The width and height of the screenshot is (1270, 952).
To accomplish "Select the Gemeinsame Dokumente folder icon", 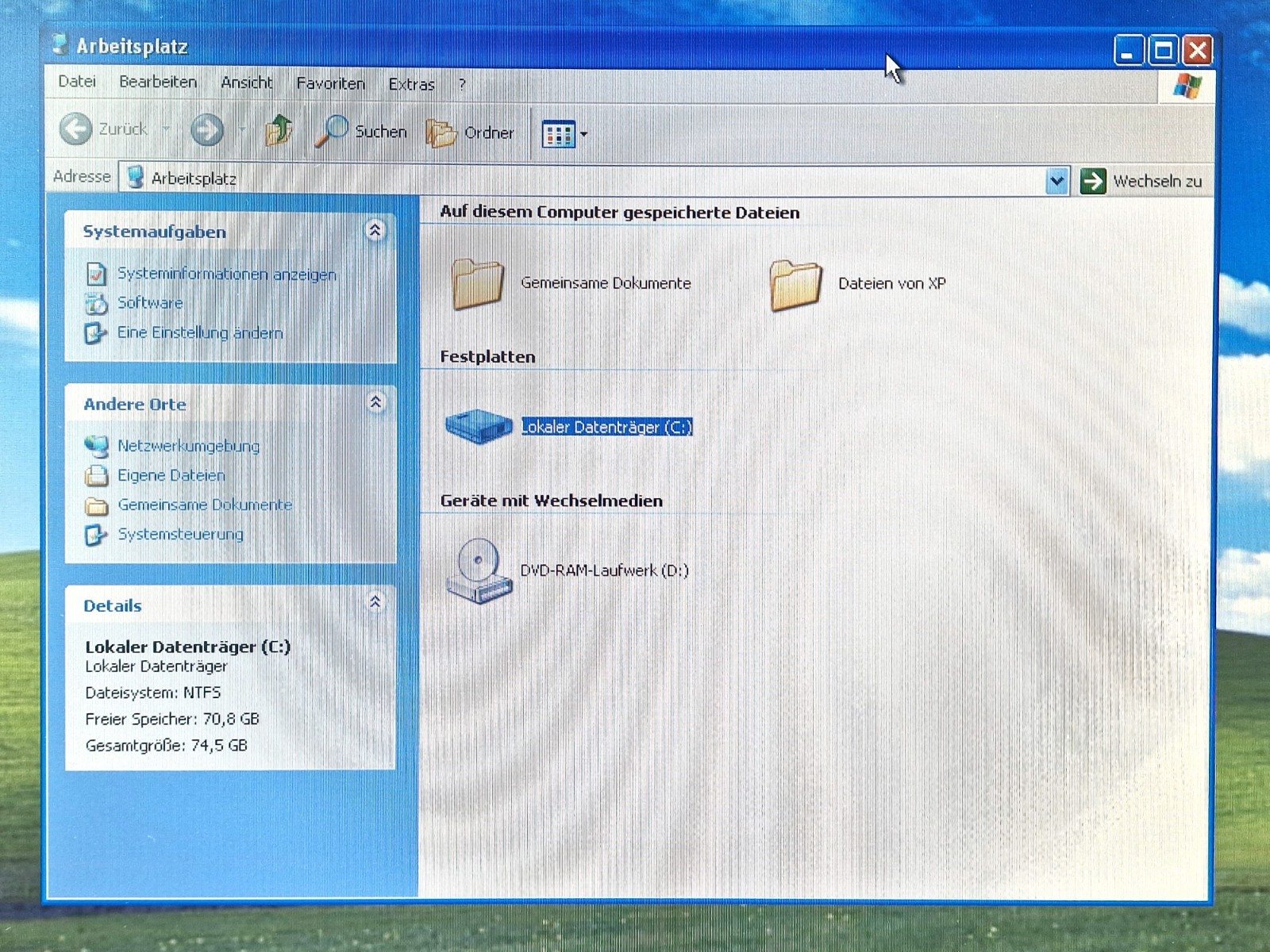I will [x=478, y=283].
